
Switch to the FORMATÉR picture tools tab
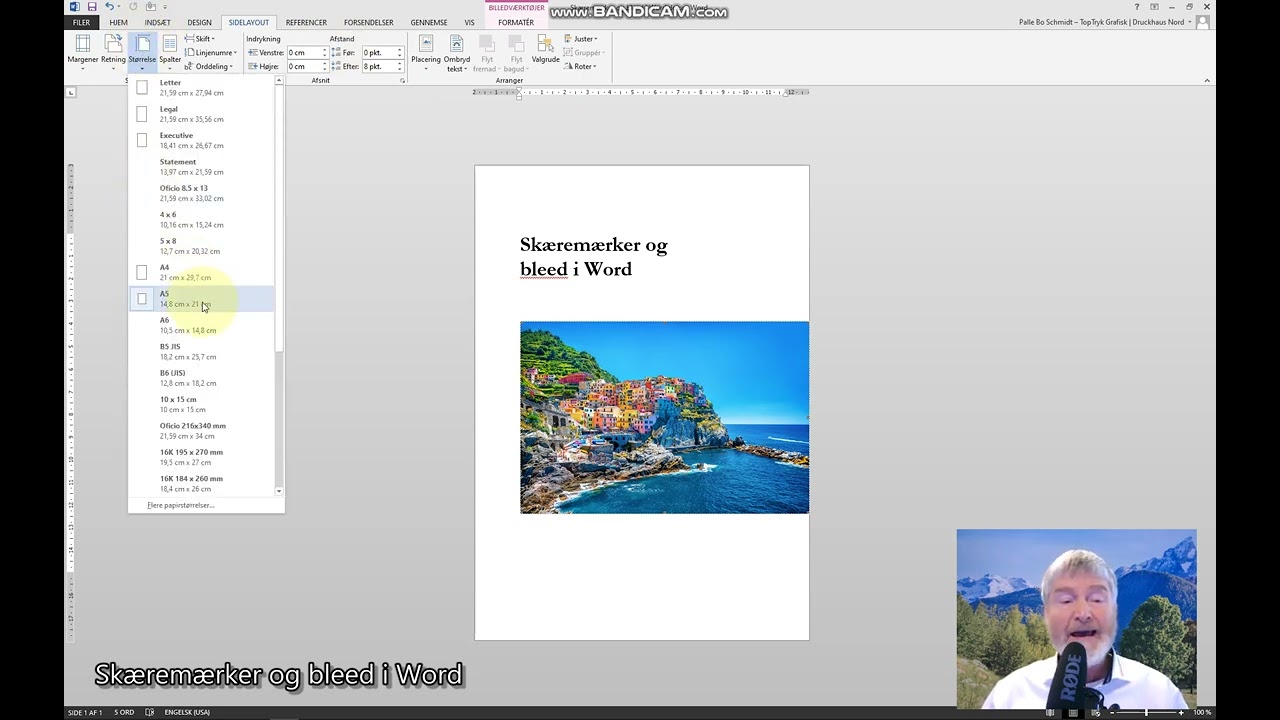516,22
